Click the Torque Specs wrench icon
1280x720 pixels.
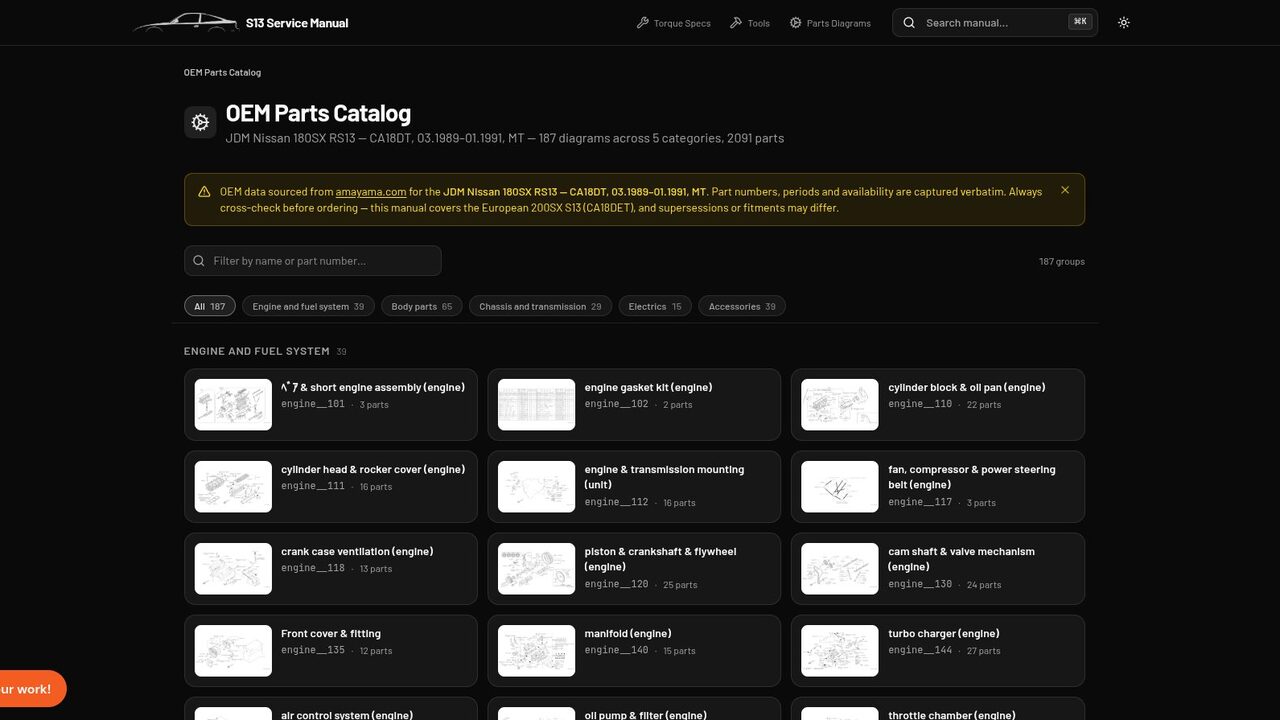643,23
